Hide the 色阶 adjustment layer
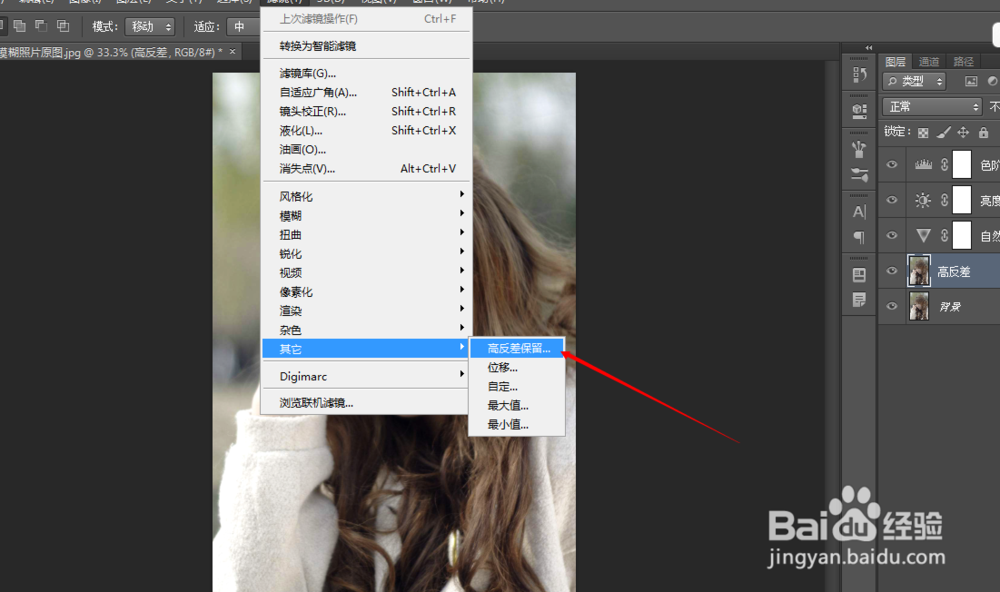Screen dimensions: 1000x592 pyautogui.click(x=892, y=165)
